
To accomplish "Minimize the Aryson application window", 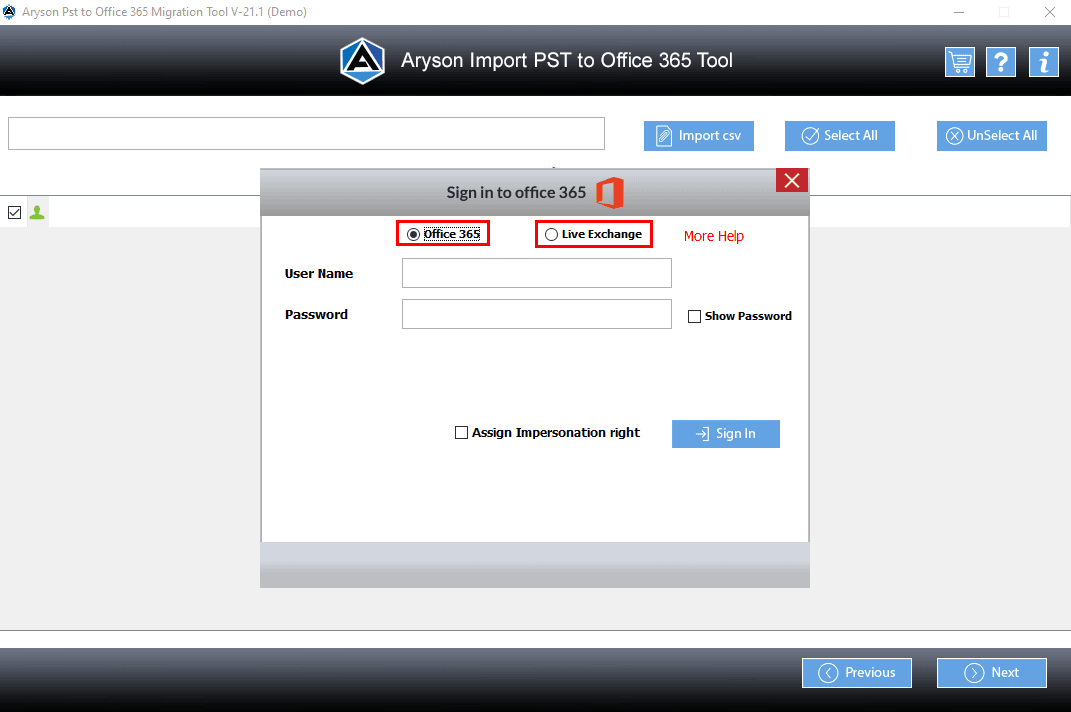I will pos(959,12).
